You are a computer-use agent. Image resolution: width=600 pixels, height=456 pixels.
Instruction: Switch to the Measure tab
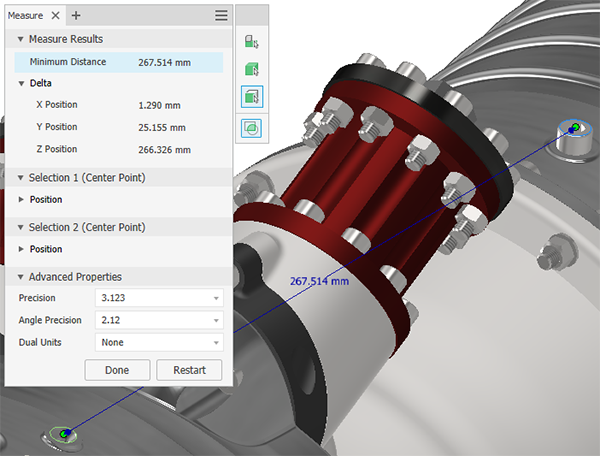(x=25, y=16)
